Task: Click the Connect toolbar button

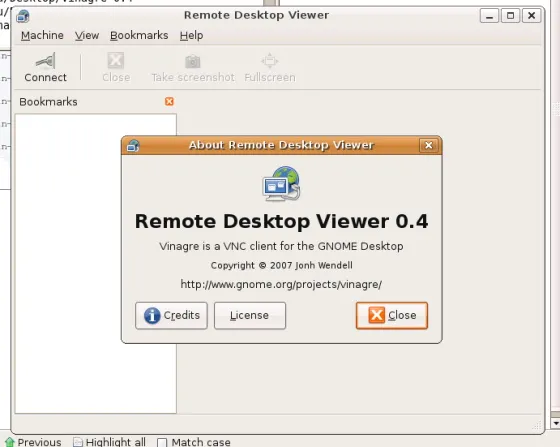Action: (45, 67)
